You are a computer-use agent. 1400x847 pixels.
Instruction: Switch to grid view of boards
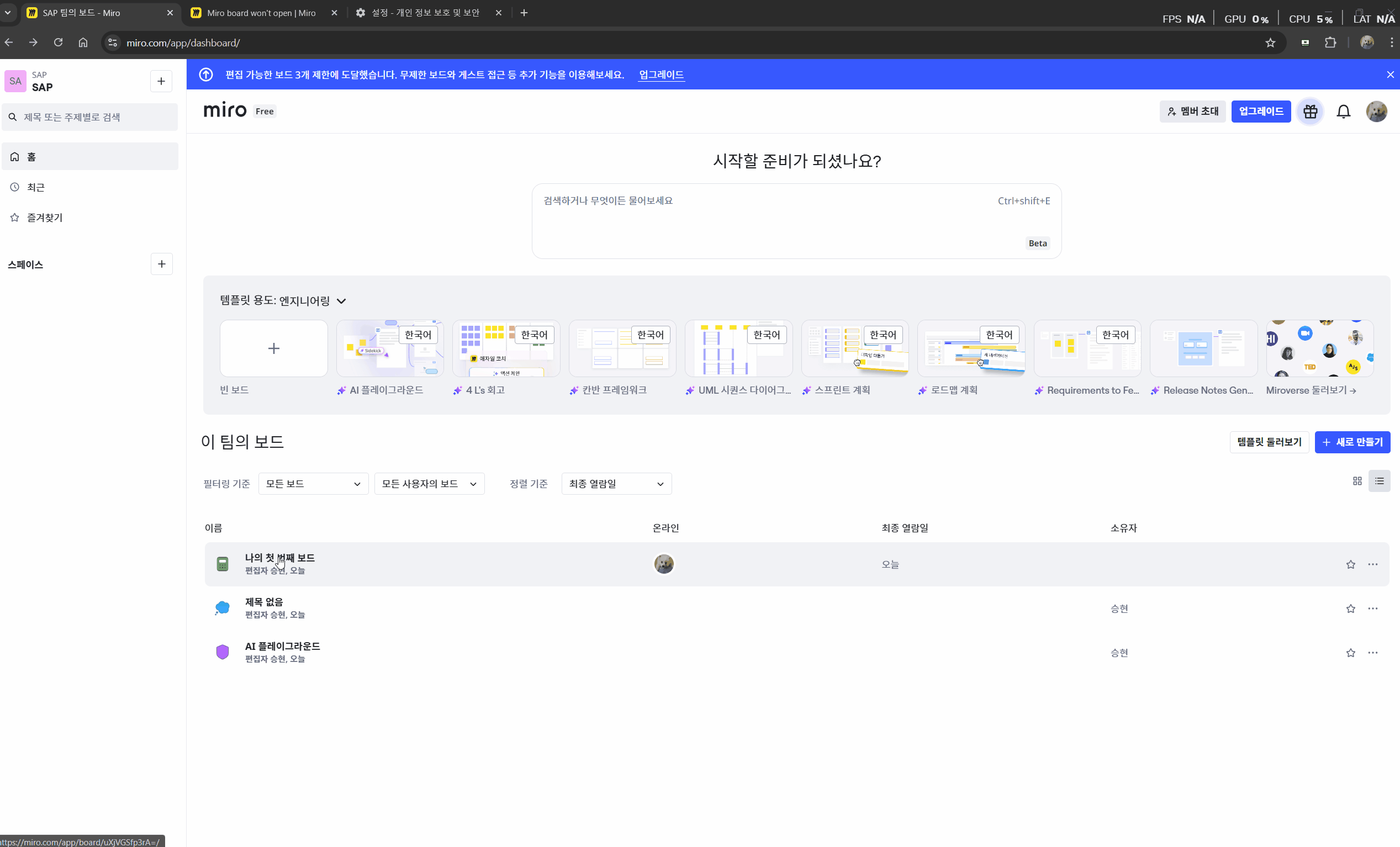[1357, 480]
